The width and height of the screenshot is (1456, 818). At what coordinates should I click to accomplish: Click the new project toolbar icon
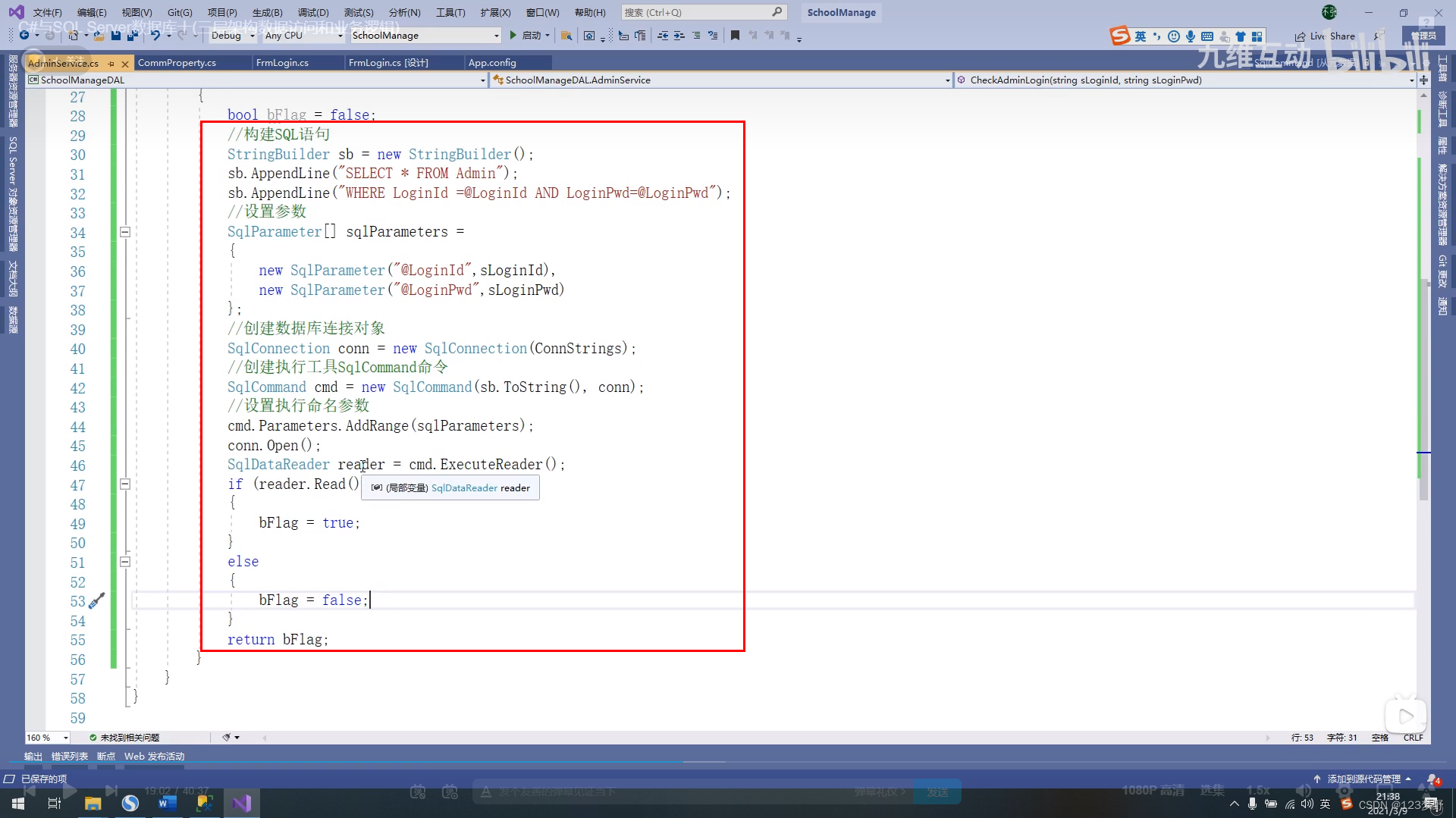click(x=74, y=36)
